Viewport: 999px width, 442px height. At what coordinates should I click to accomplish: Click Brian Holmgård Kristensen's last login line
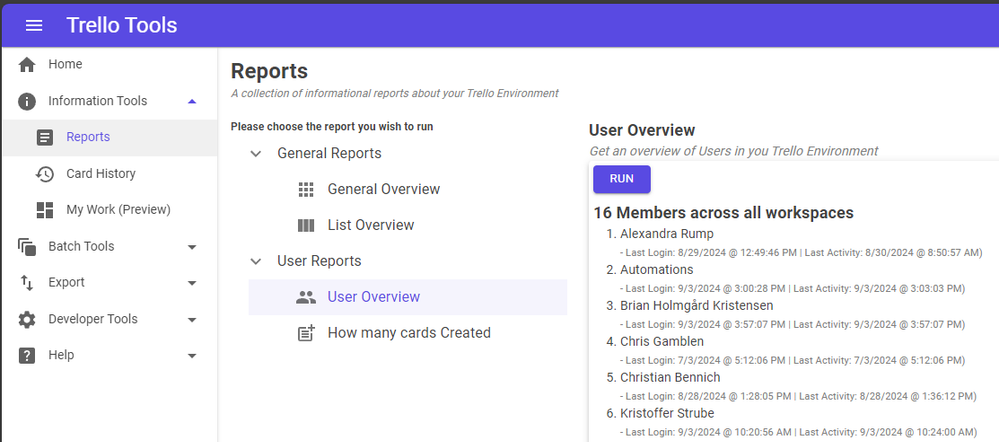[x=792, y=325]
